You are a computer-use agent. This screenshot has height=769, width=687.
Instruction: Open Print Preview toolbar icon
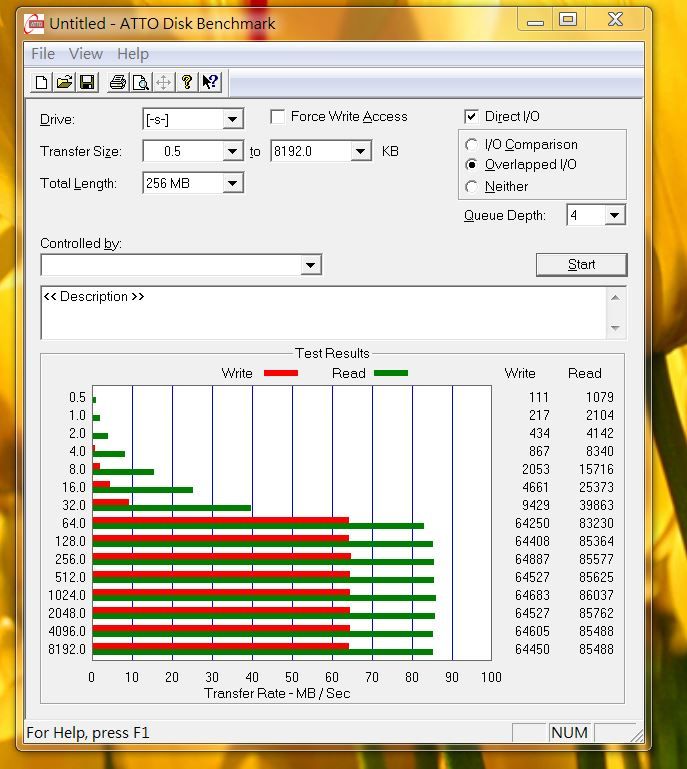click(141, 82)
